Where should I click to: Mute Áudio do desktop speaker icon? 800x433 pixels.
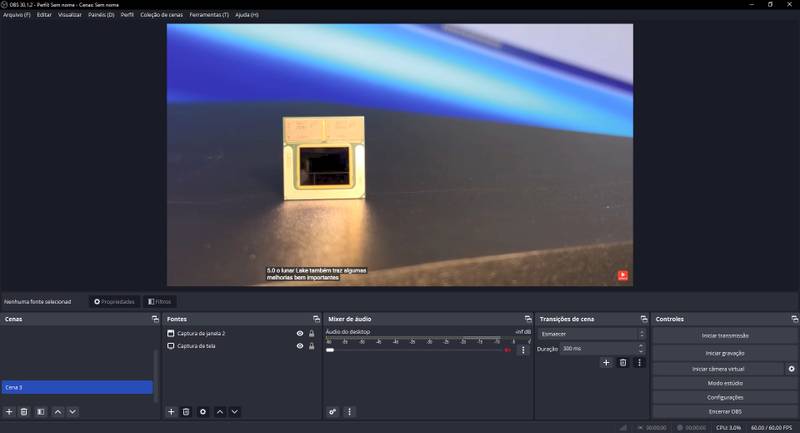[508, 350]
